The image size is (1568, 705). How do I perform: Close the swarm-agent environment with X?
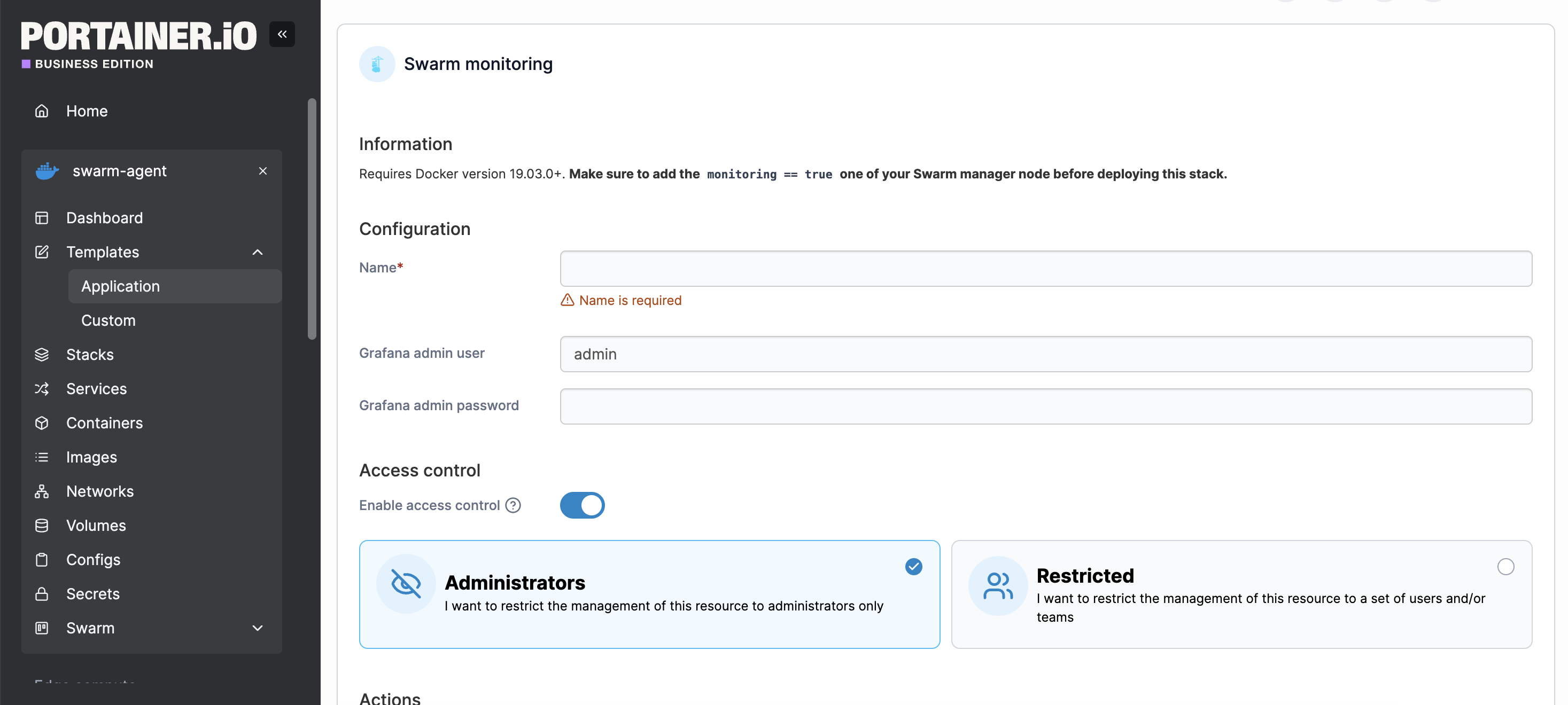263,171
